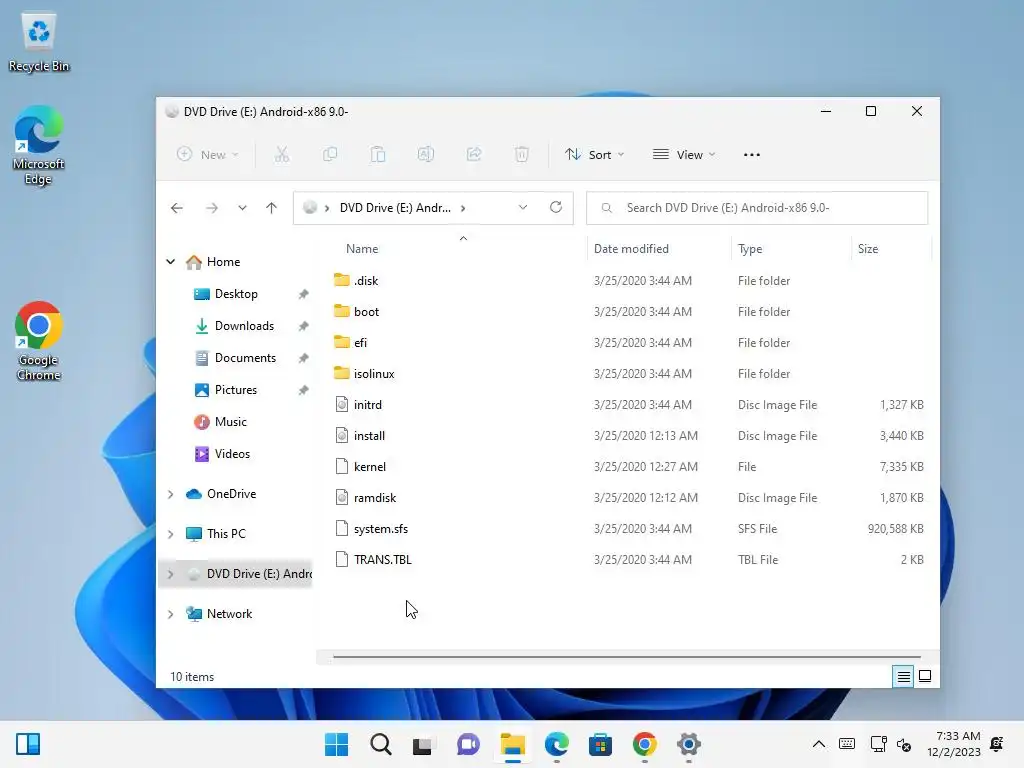Viewport: 1024px width, 768px height.
Task: Open the Sort dropdown menu
Action: click(595, 155)
